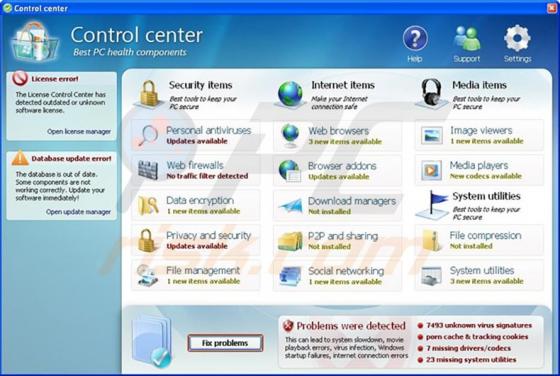Click 'New codecs available' status text

click(486, 176)
